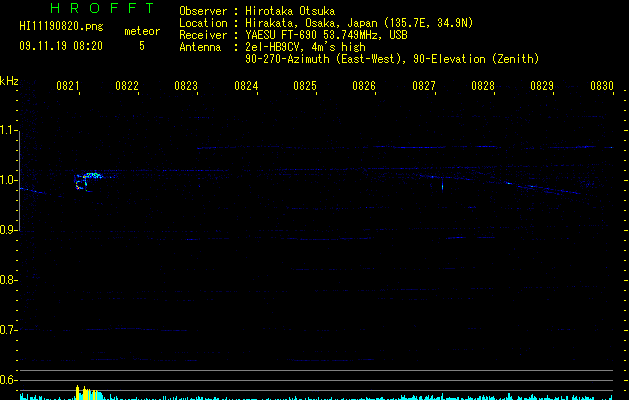Viewport: 629px width, 400px height.
Task: Click the 0.6 kHz axis label
Action: coord(9,380)
